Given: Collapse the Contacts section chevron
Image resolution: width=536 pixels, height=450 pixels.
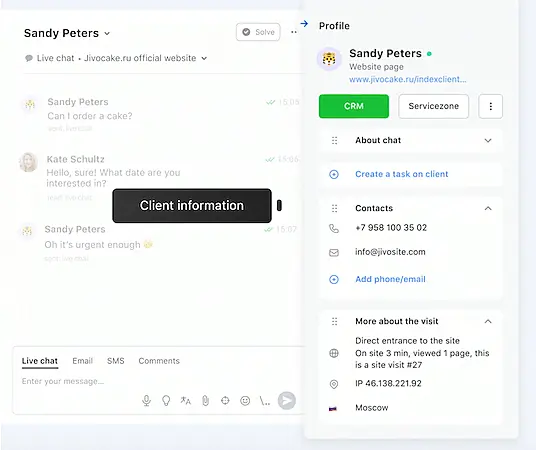Looking at the screenshot, I should 488,208.
